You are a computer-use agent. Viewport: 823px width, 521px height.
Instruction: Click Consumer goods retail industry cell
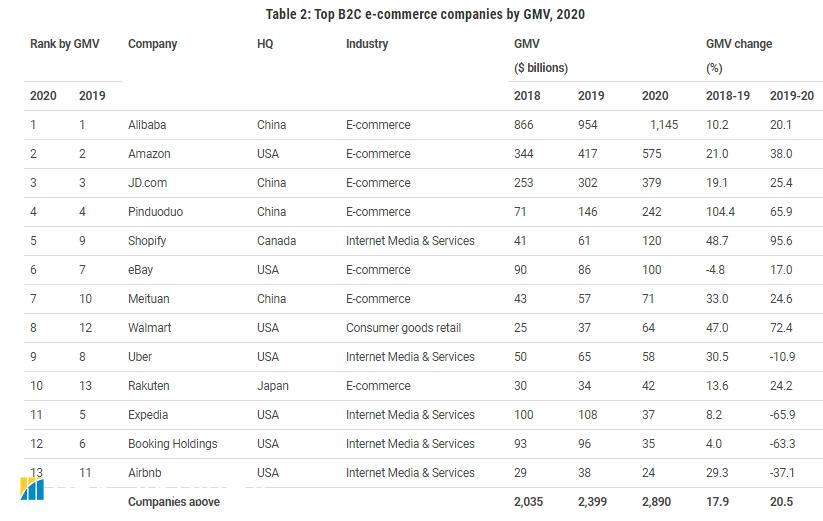click(403, 328)
